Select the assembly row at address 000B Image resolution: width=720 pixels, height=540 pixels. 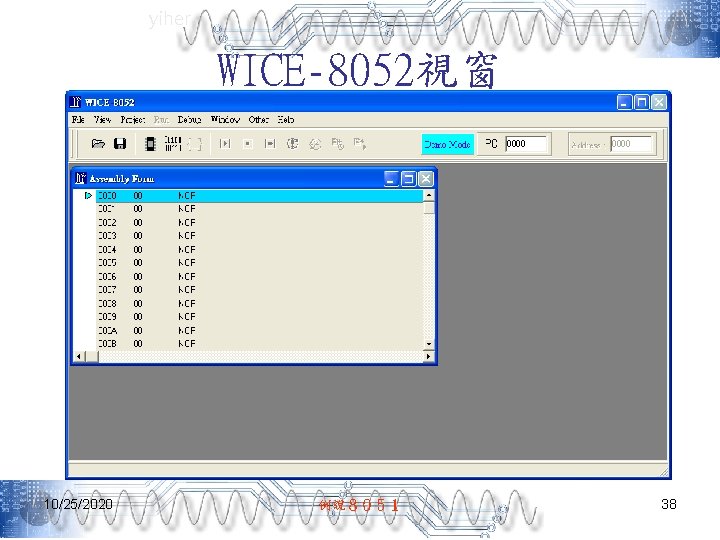pyautogui.click(x=259, y=343)
